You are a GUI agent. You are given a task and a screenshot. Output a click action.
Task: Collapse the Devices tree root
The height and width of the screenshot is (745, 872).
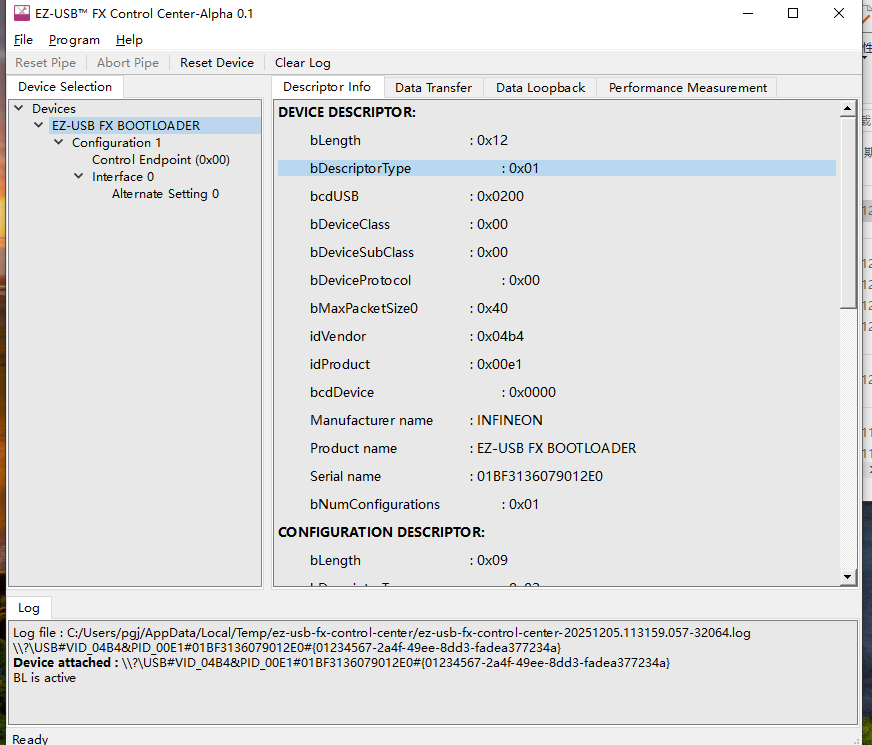tap(19, 108)
